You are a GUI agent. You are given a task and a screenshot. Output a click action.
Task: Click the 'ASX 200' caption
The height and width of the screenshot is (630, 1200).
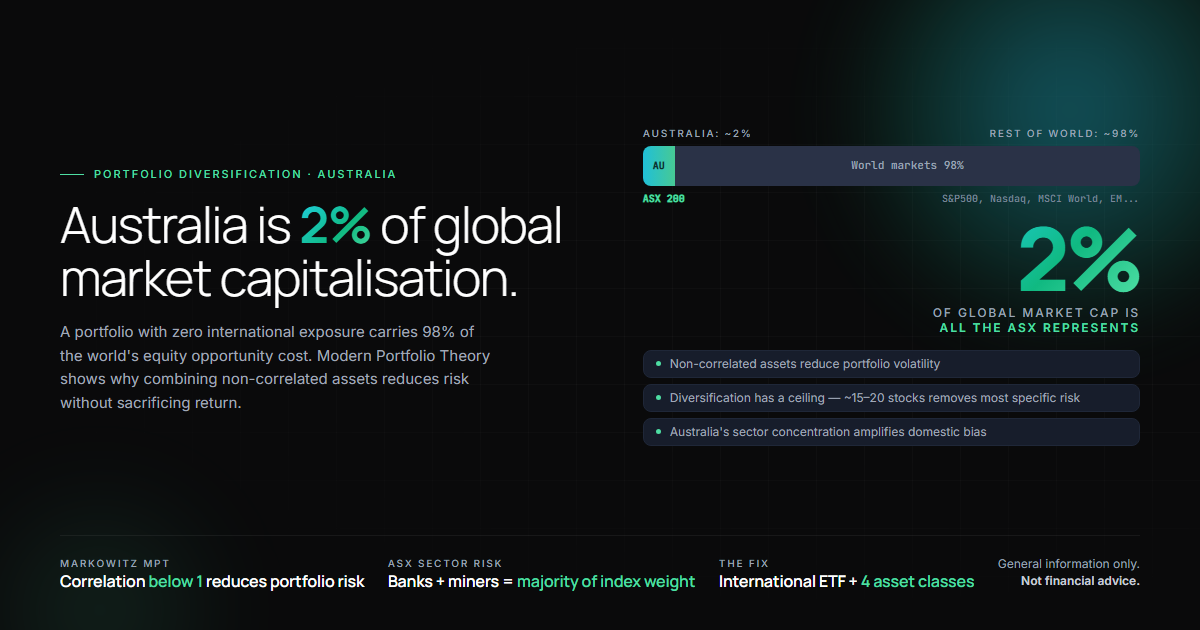[x=664, y=199]
